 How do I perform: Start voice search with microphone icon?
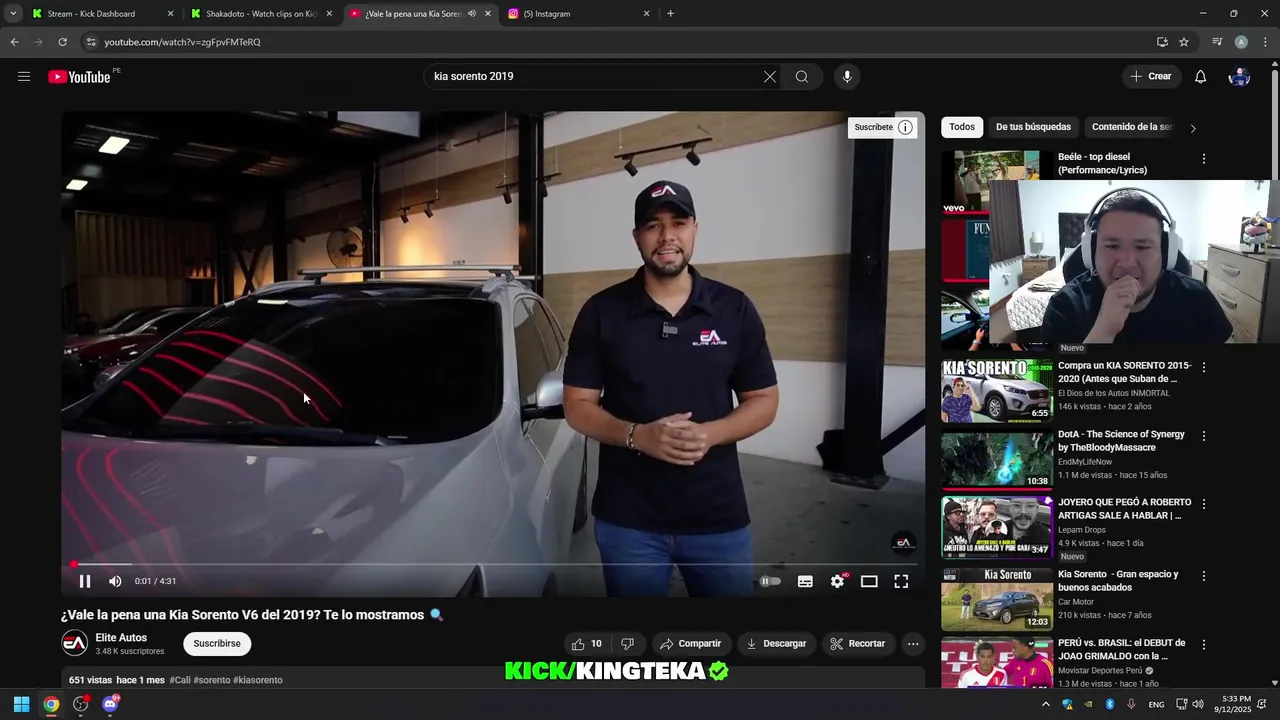[847, 77]
